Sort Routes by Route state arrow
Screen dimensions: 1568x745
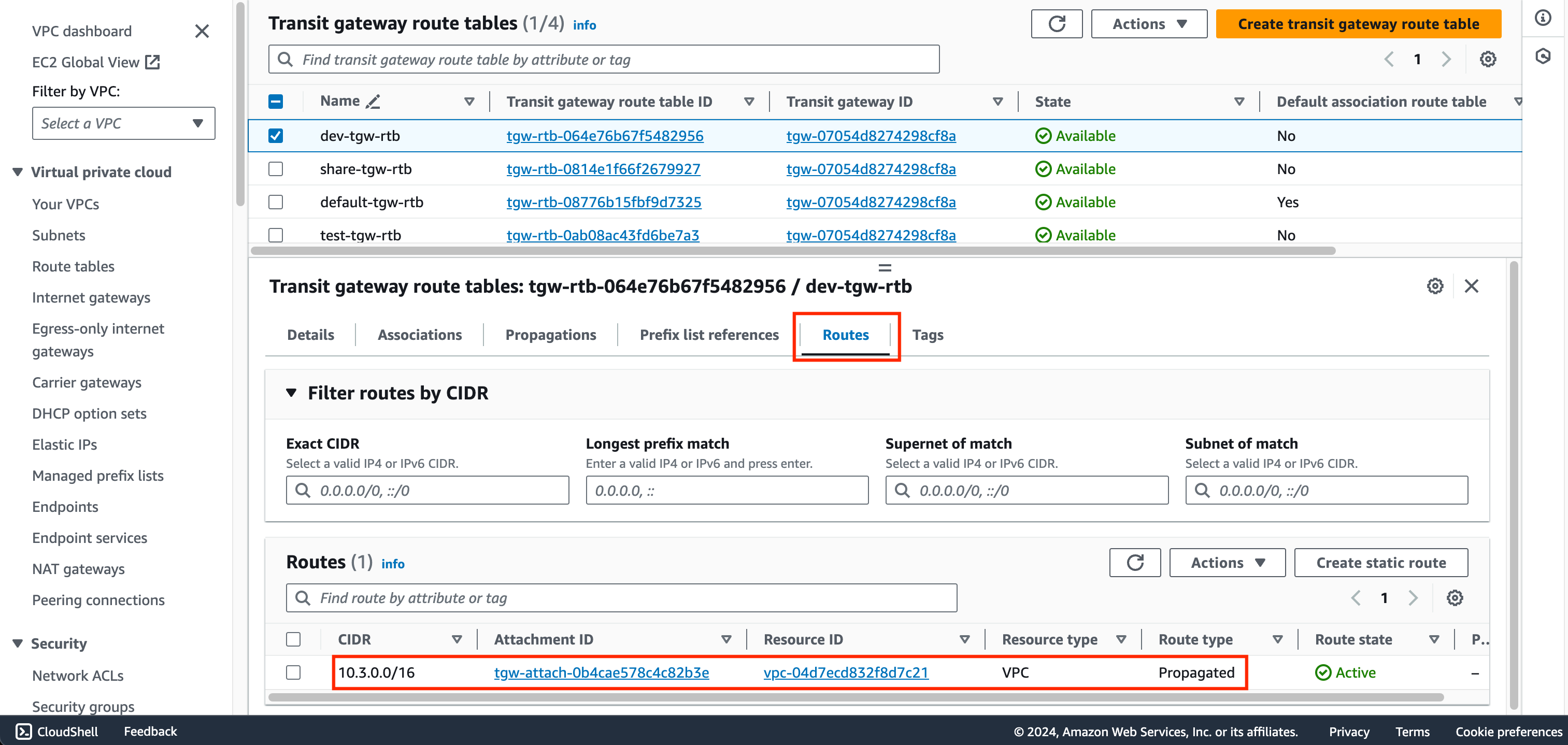click(x=1434, y=640)
